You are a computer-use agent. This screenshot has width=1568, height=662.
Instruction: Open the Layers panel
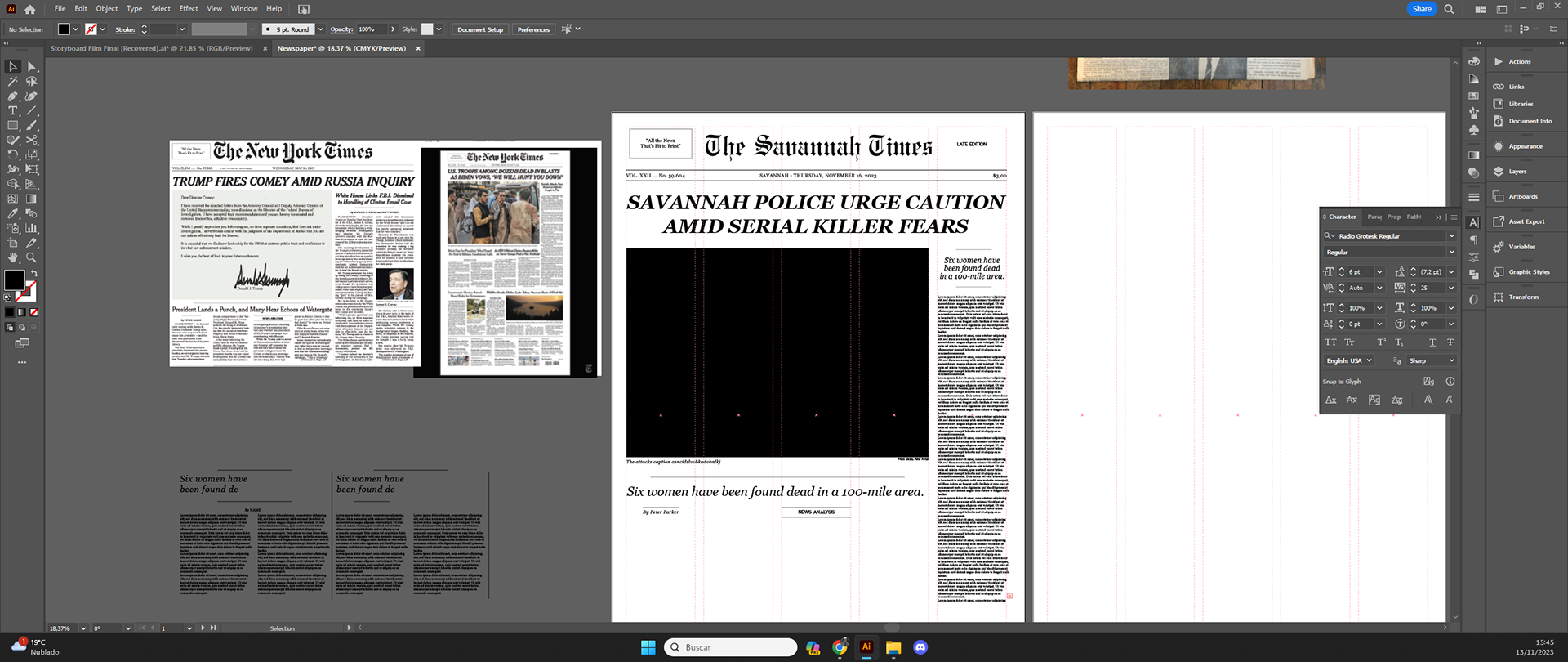click(x=1517, y=172)
